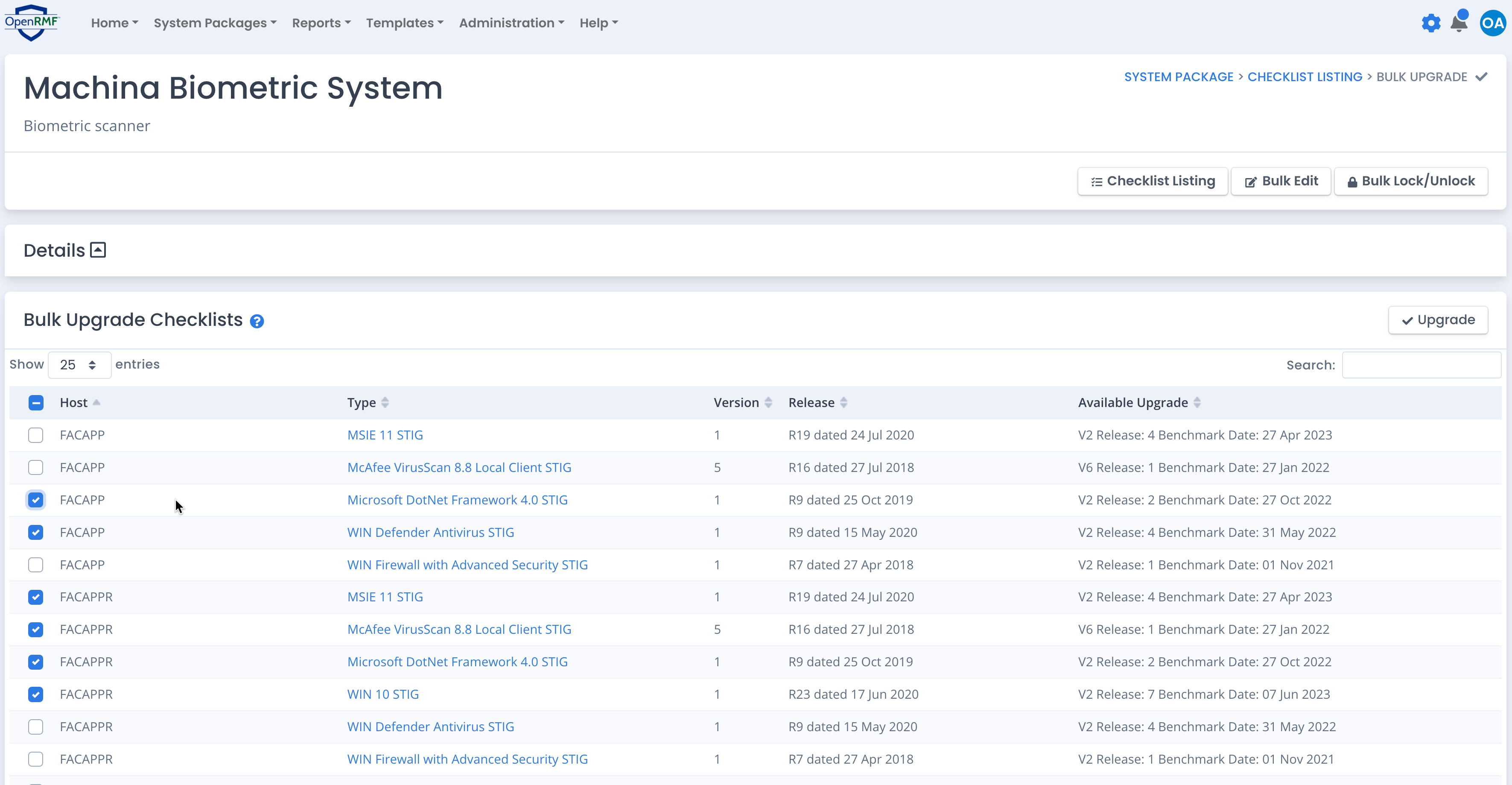Check FACAPP McAfee VirusScan row checkbox
This screenshot has height=785, width=1512.
click(36, 467)
